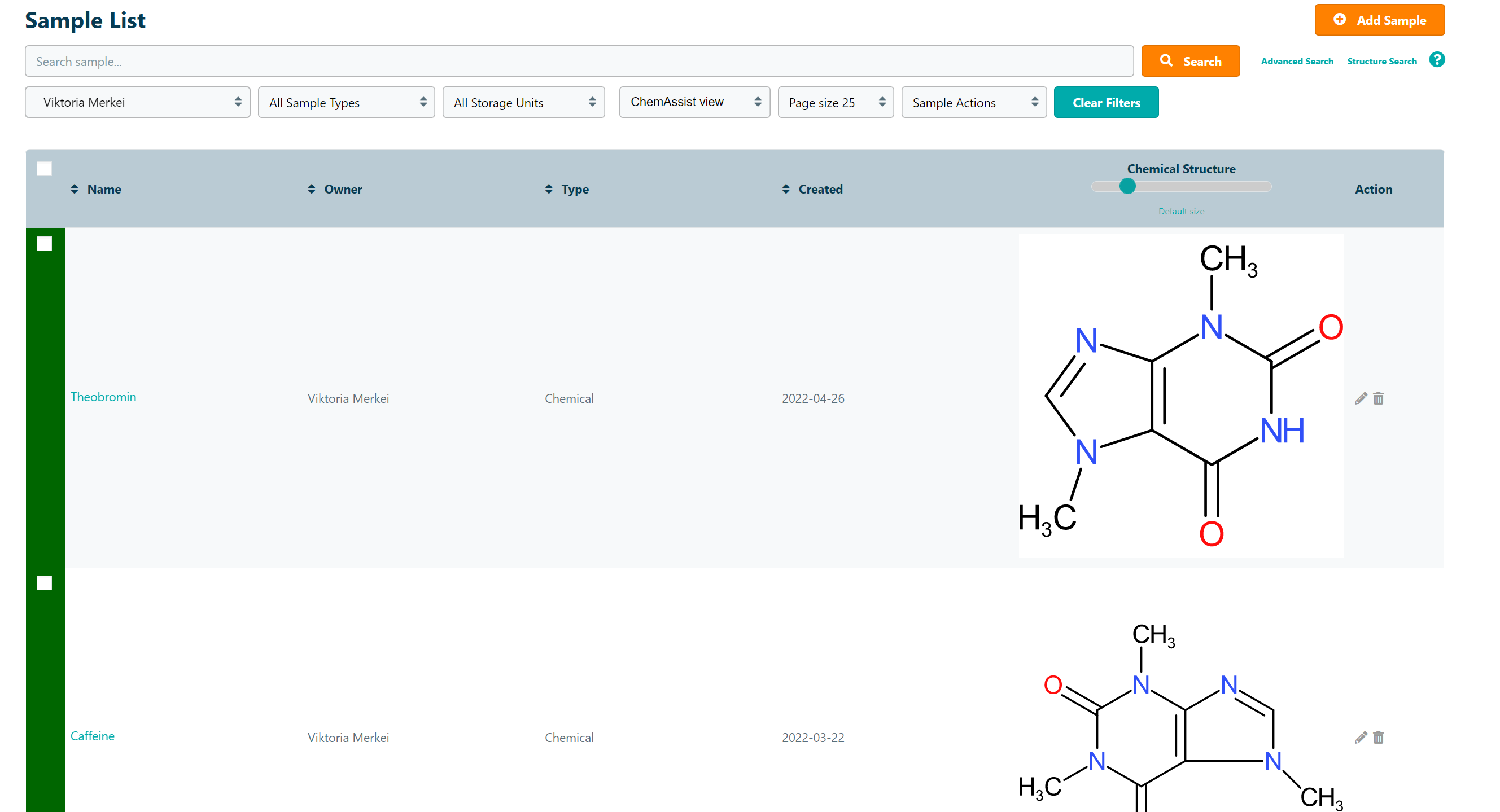This screenshot has height=812, width=1500.
Task: Open the Viktoria Merkei owner dropdown
Action: tap(137, 103)
